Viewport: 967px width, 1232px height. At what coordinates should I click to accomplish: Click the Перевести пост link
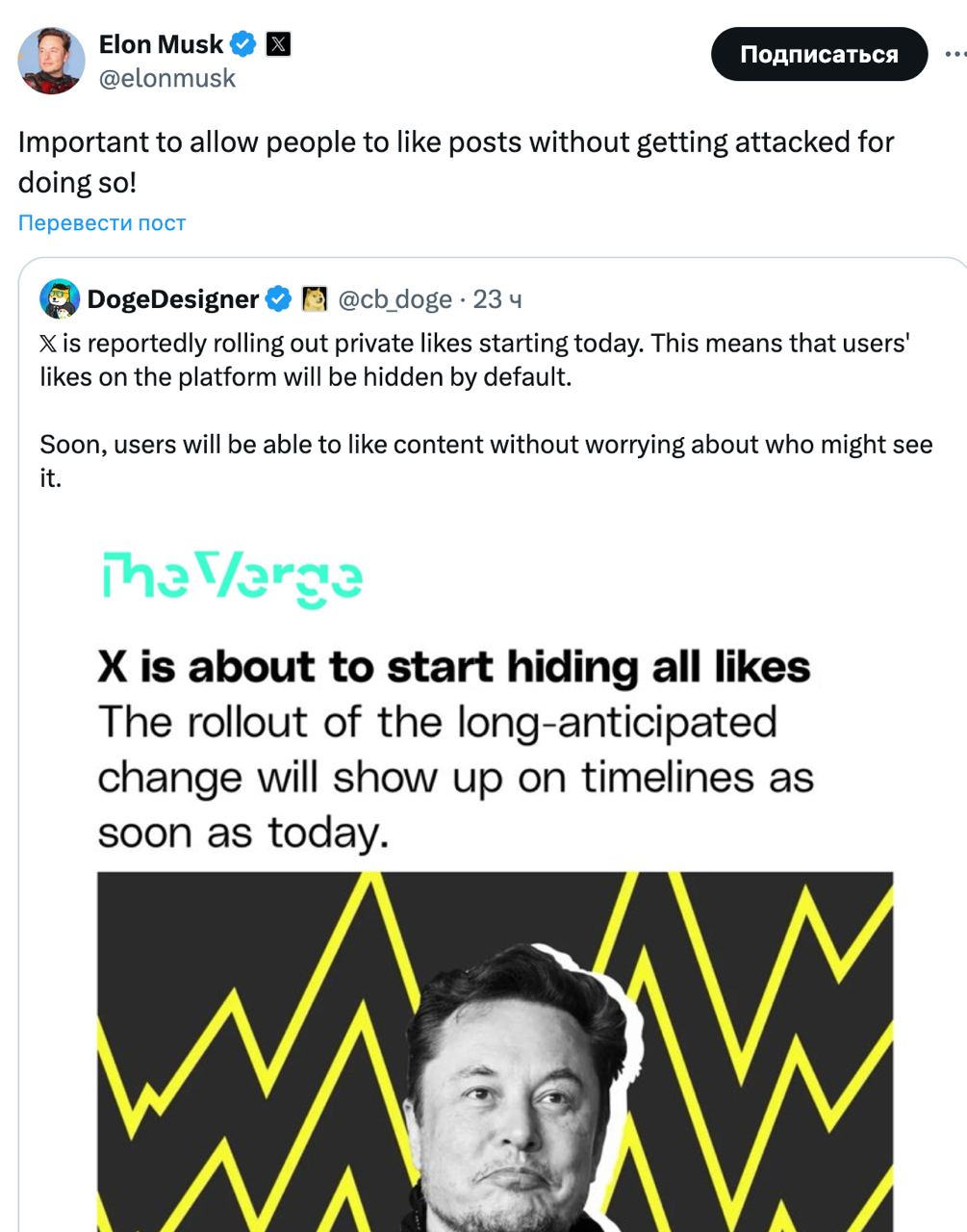tap(102, 222)
